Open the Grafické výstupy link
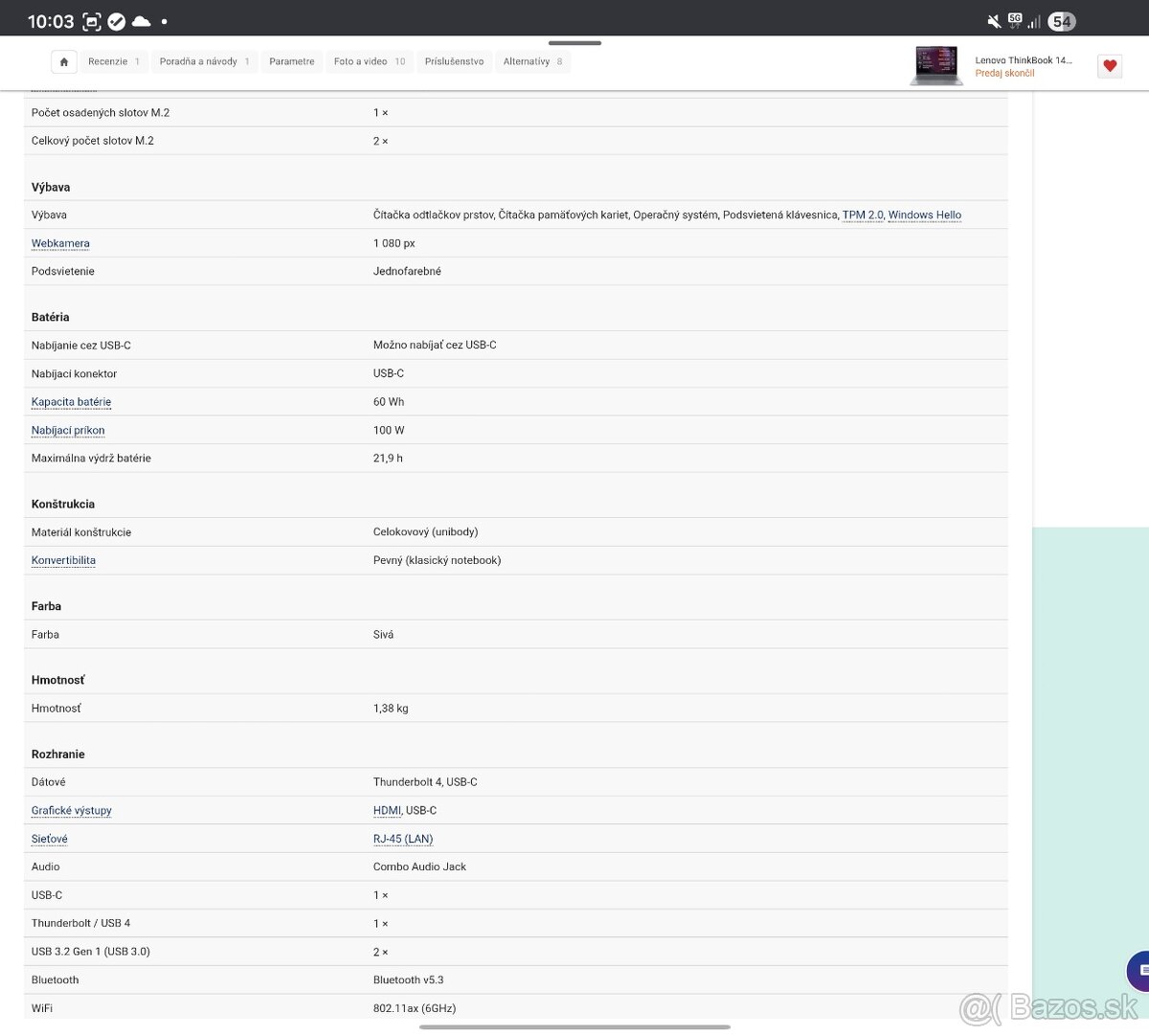The image size is (1149, 1036). pyautogui.click(x=72, y=810)
